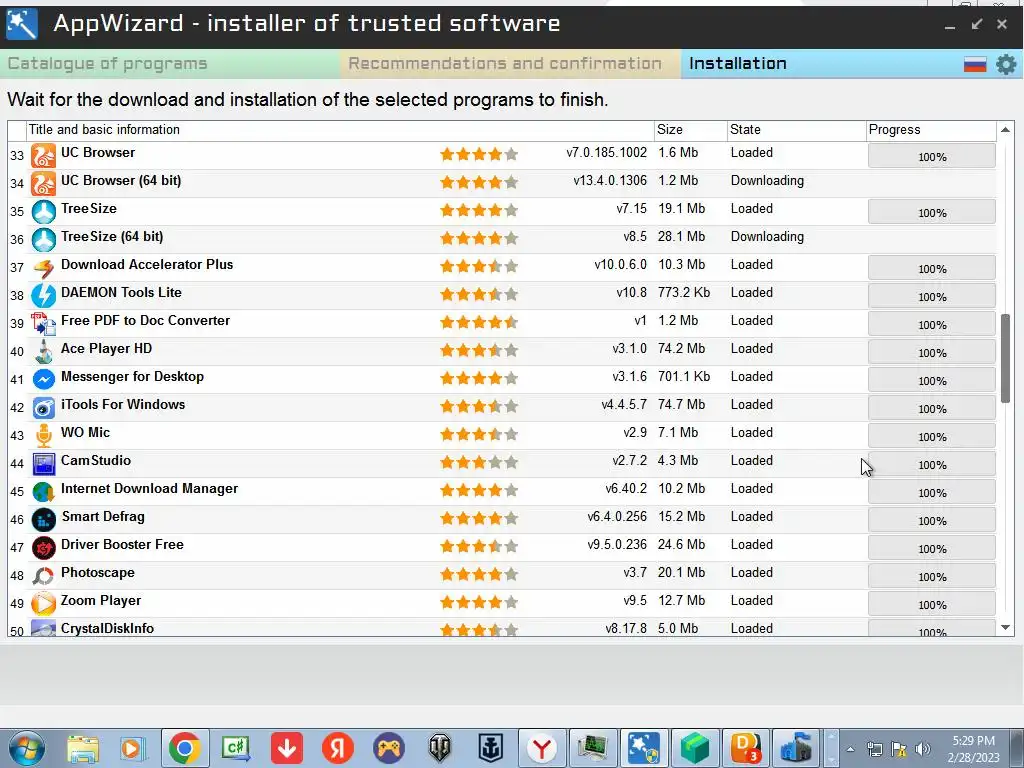This screenshot has height=768, width=1024.
Task: Click the Downloading state of UC Browser (64 bit)
Action: click(767, 180)
